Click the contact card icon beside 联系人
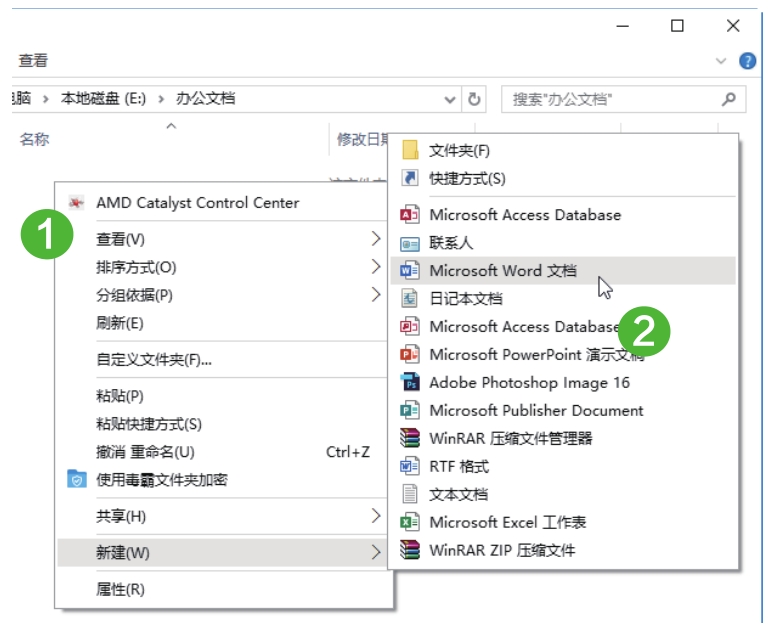Screen dimensions: 771x632 coord(410,243)
